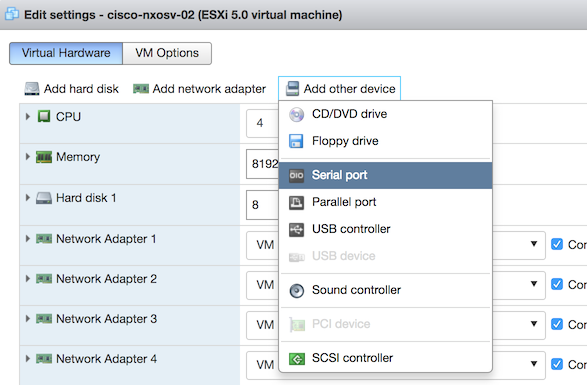Viewport: 587px width, 385px height.
Task: Click Add network adapter button
Action: 200,89
